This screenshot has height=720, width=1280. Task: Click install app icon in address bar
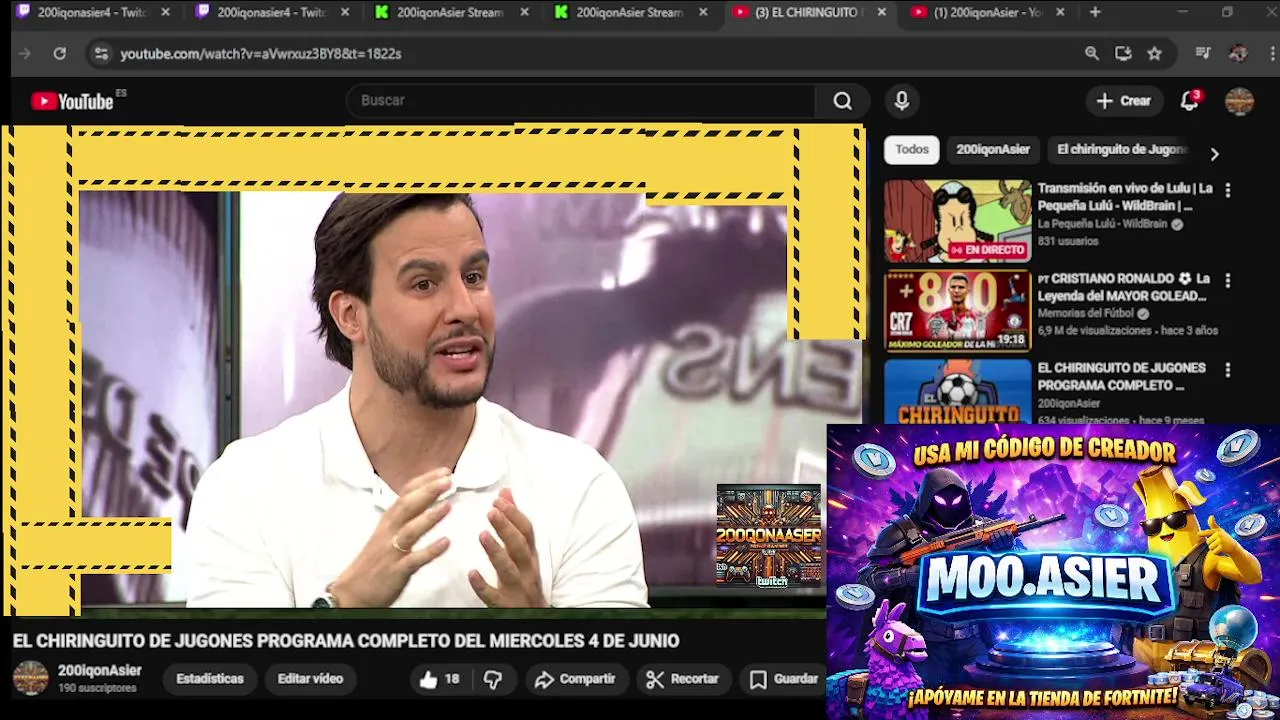pos(1123,53)
